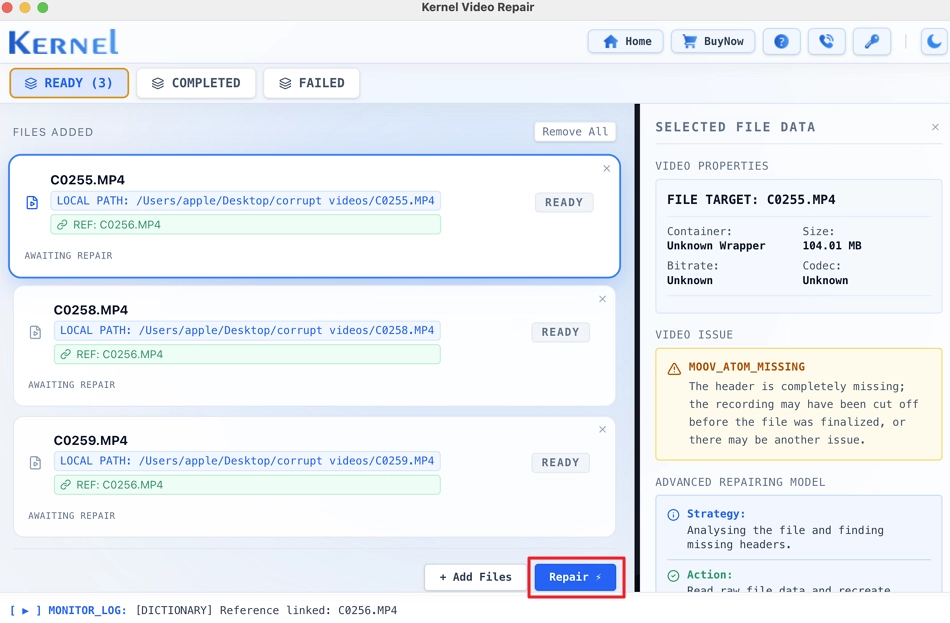Switch to the COMPLETED tab
Image resolution: width=950 pixels, height=623 pixels.
(196, 83)
